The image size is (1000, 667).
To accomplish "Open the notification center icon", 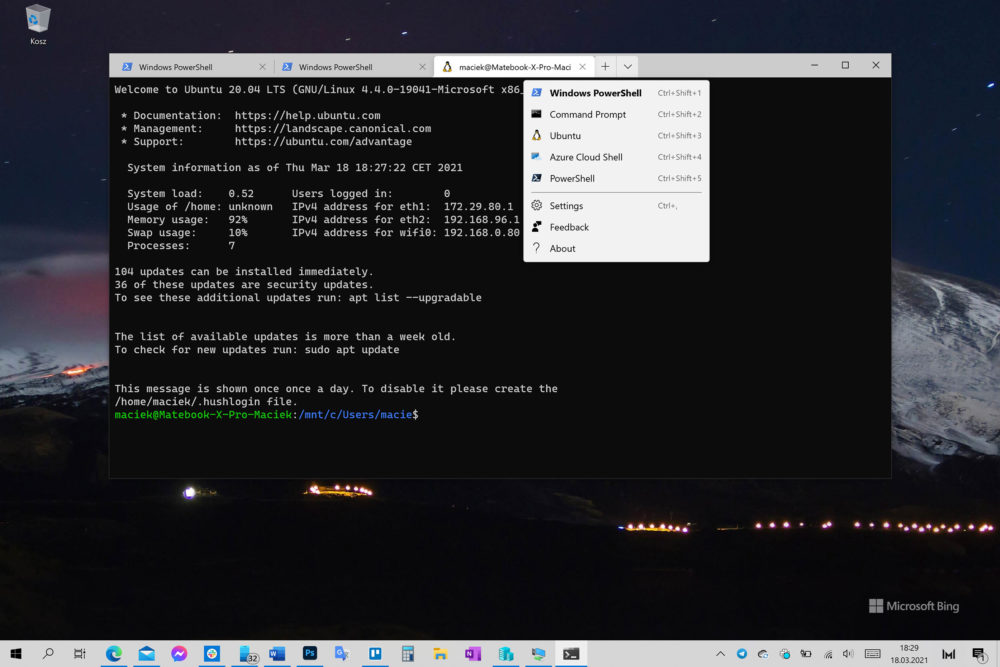I will (979, 654).
